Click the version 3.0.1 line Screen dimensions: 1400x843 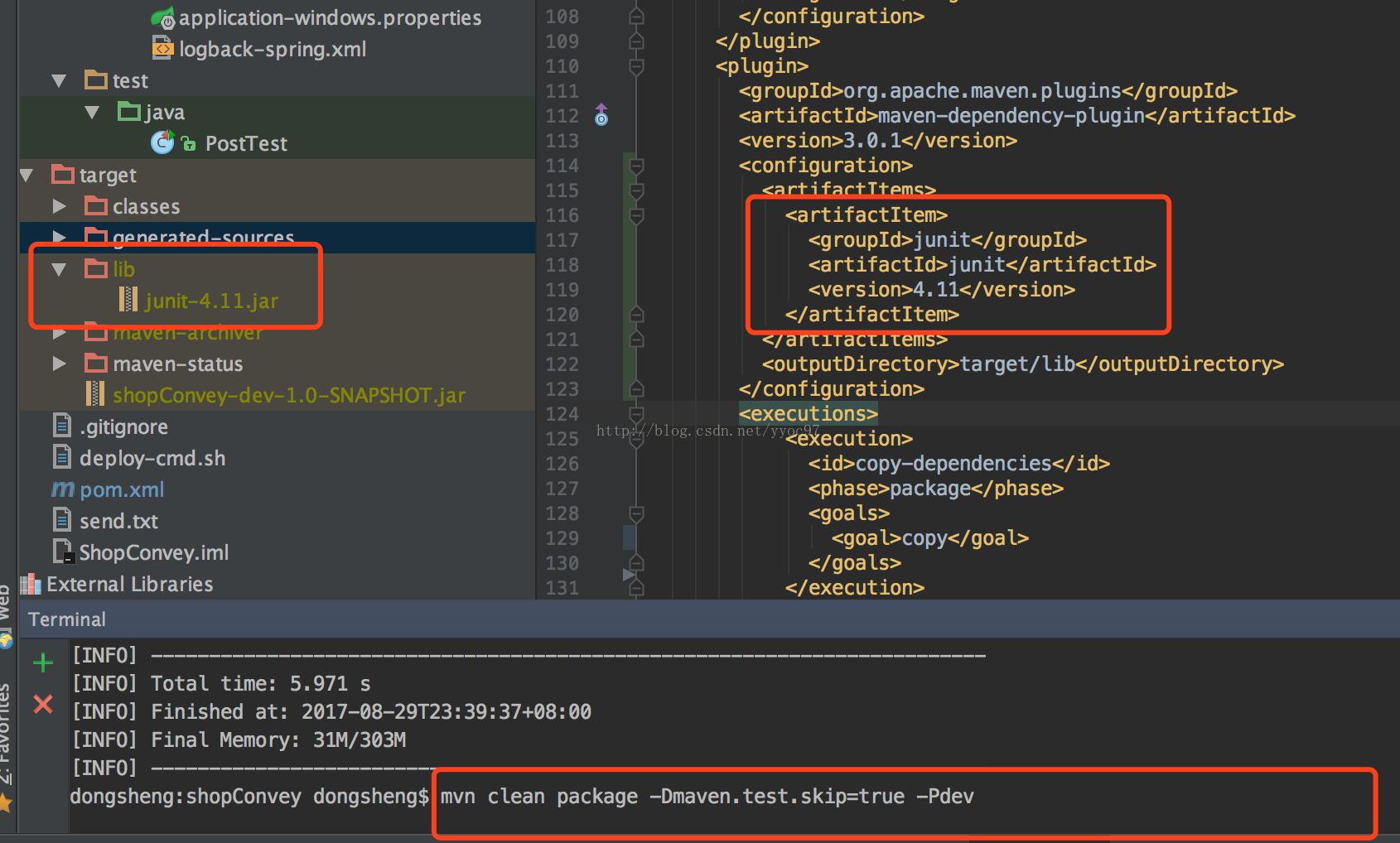coord(878,141)
